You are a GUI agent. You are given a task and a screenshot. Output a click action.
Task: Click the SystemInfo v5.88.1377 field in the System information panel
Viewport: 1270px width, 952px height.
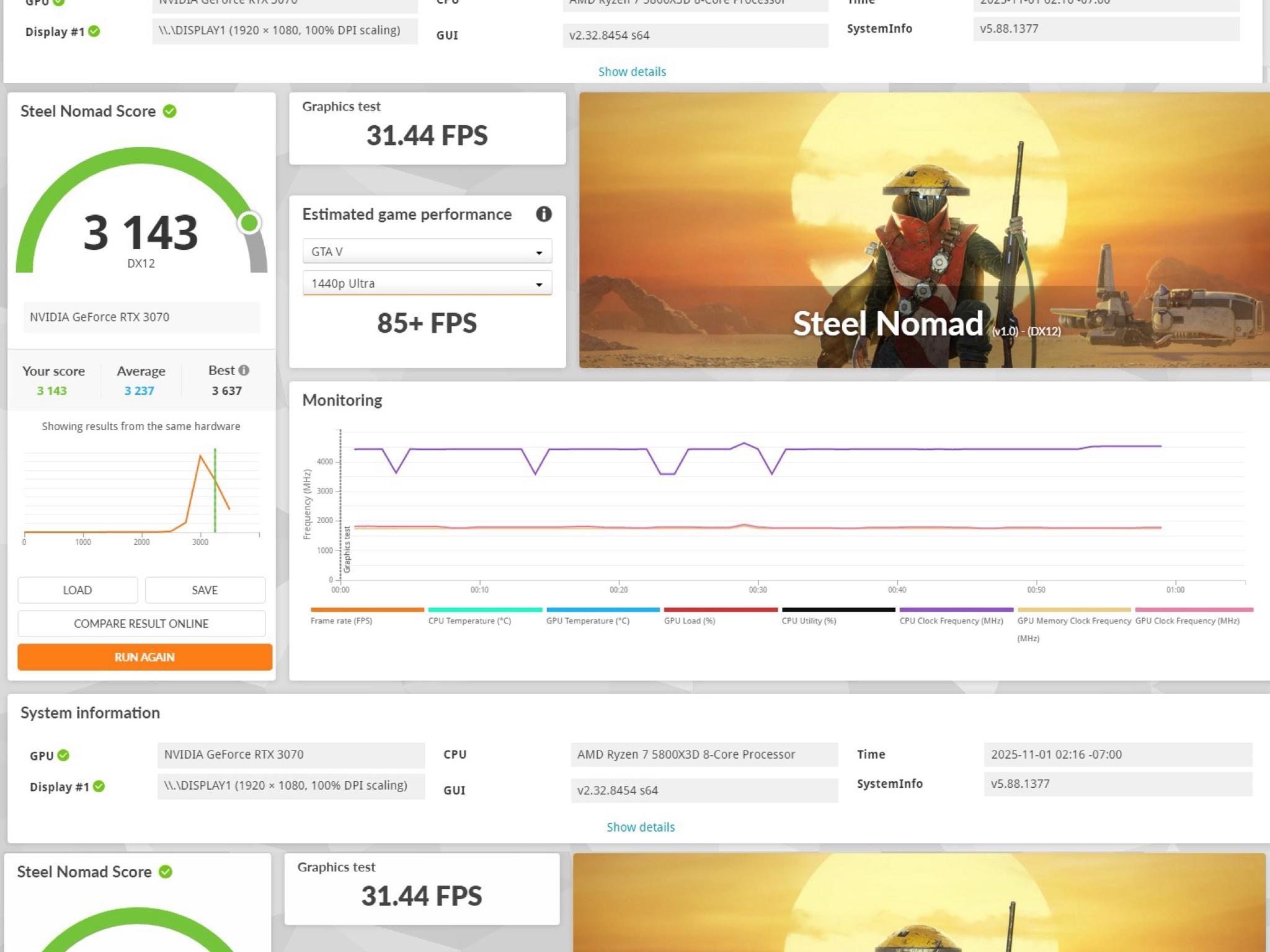coord(1118,783)
